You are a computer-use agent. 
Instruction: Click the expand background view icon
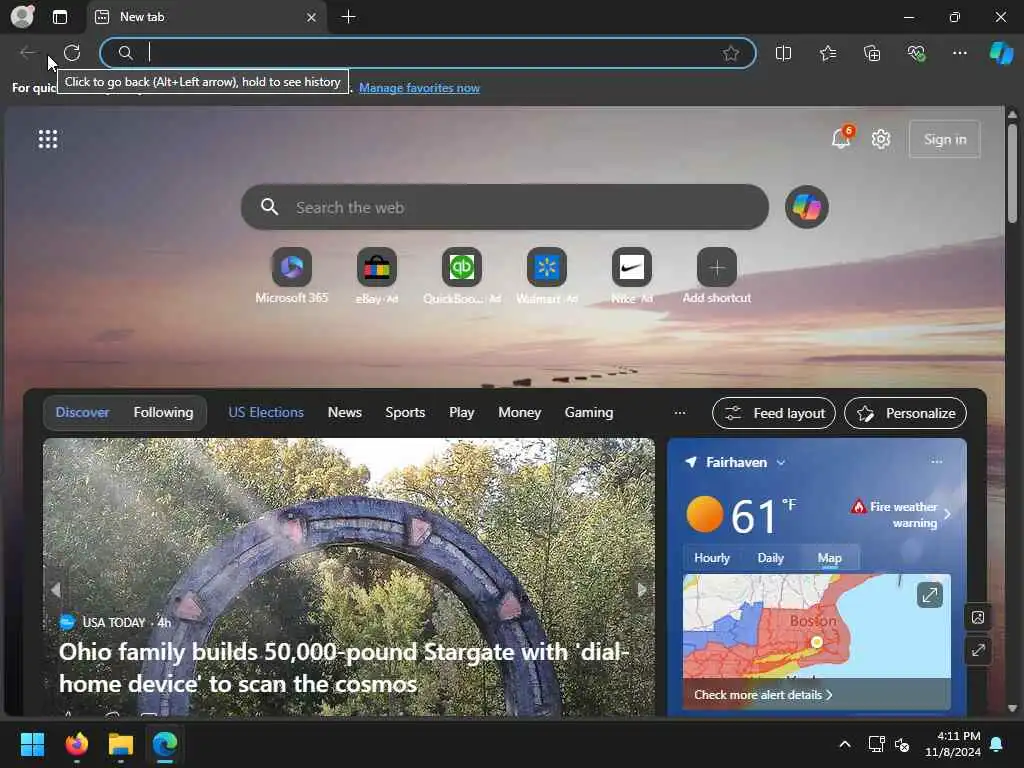click(x=978, y=650)
